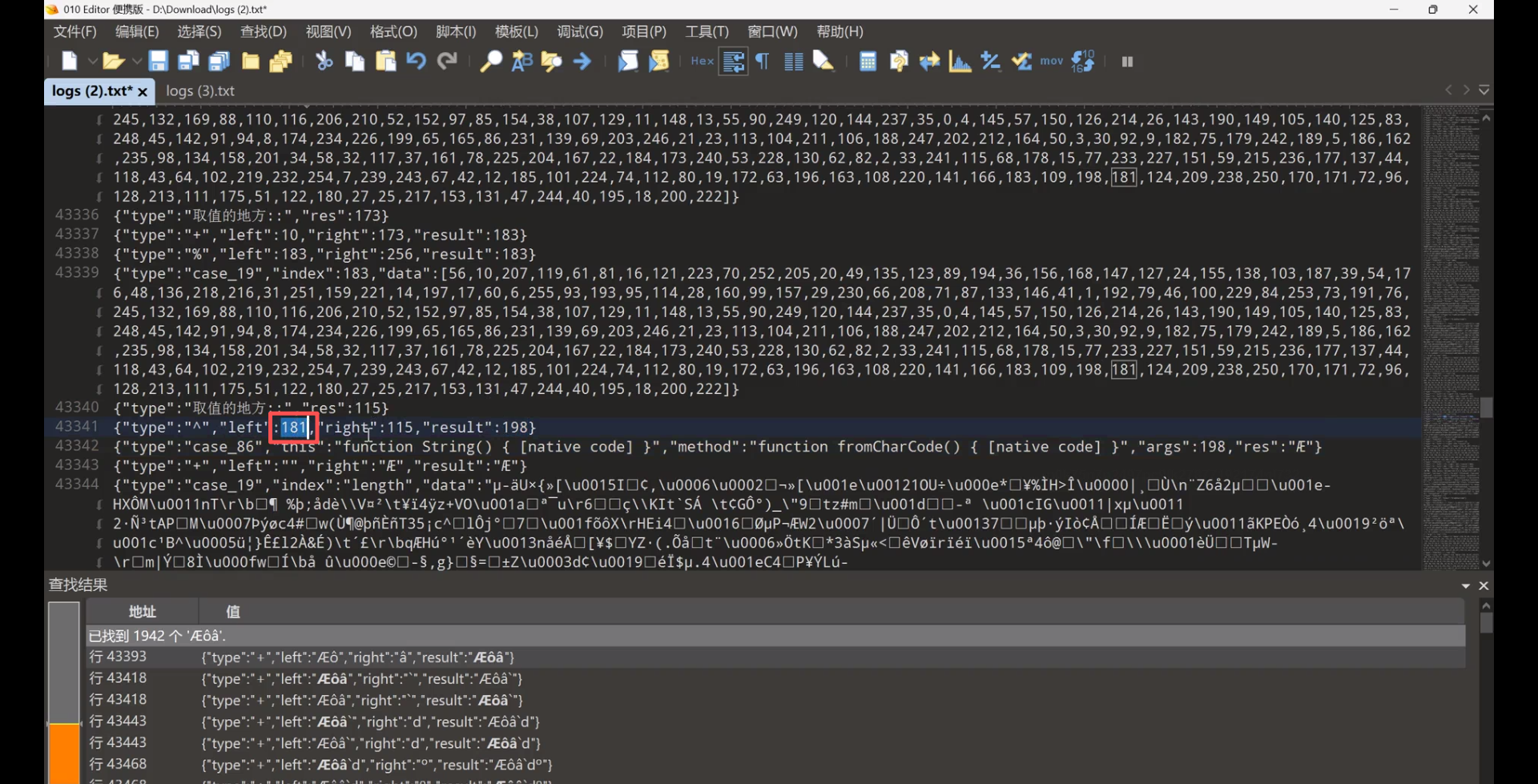The width and height of the screenshot is (1538, 784).
Task: Open the Hex Operations plus-minus icon
Action: tap(991, 61)
